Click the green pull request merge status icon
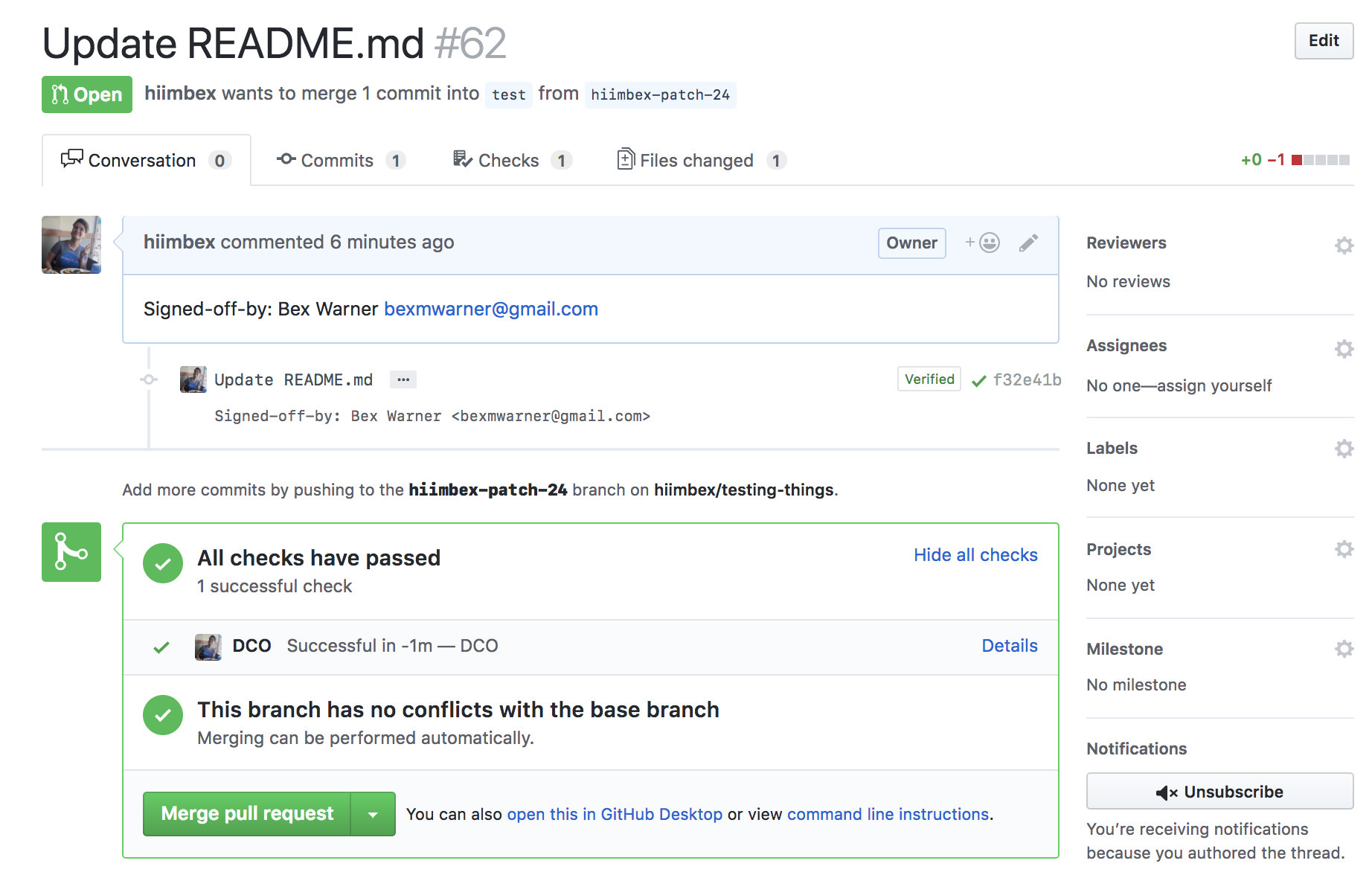The height and width of the screenshot is (875, 1372). point(71,552)
